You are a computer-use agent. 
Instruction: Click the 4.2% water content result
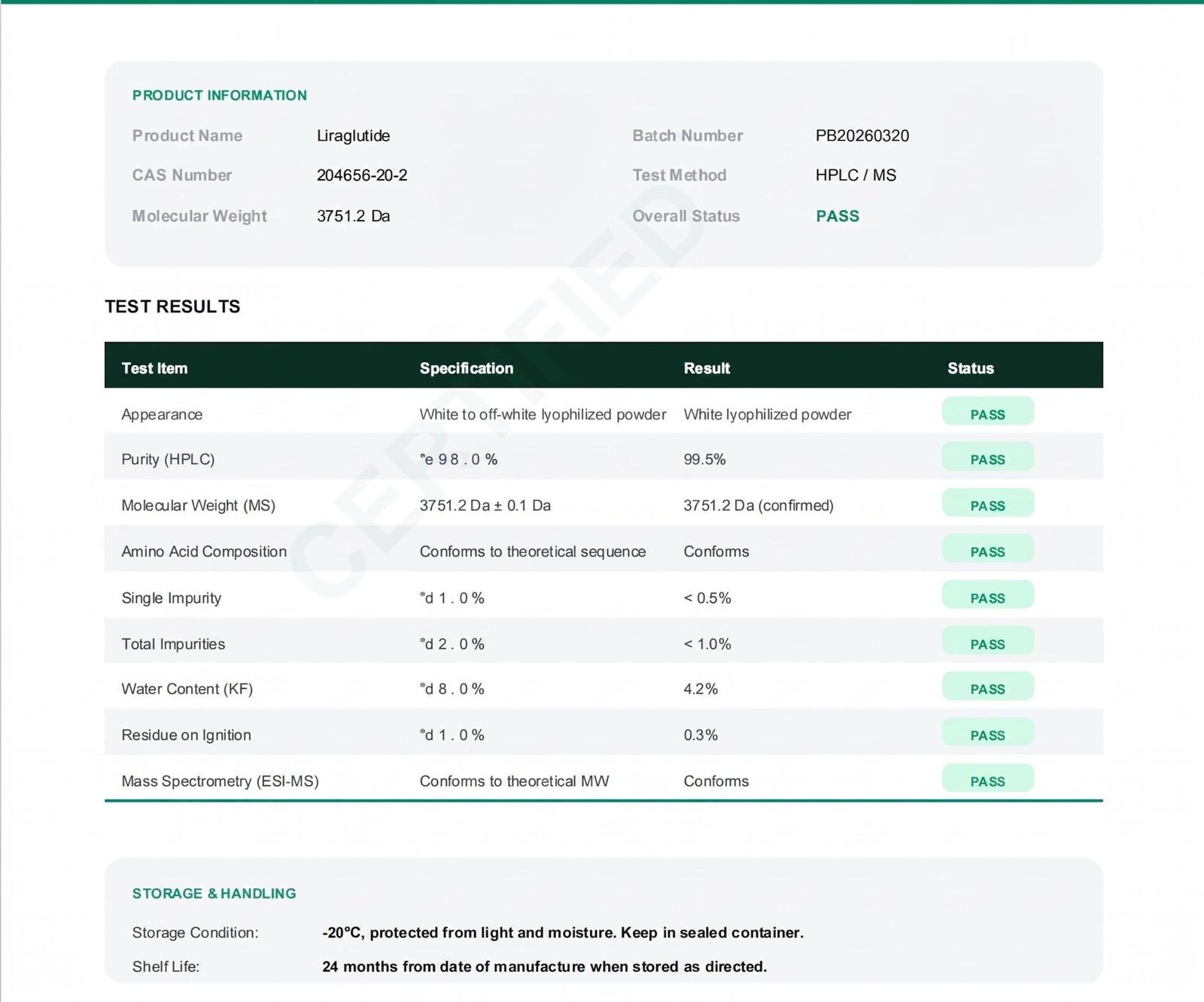tap(701, 689)
